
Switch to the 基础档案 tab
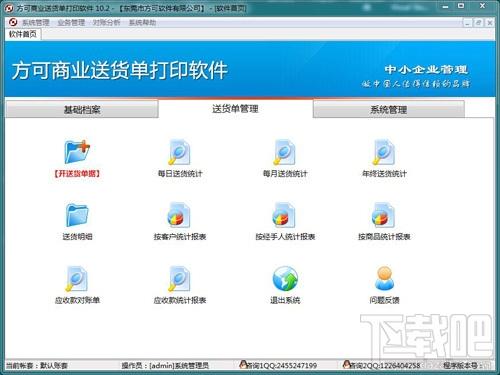pyautogui.click(x=82, y=109)
